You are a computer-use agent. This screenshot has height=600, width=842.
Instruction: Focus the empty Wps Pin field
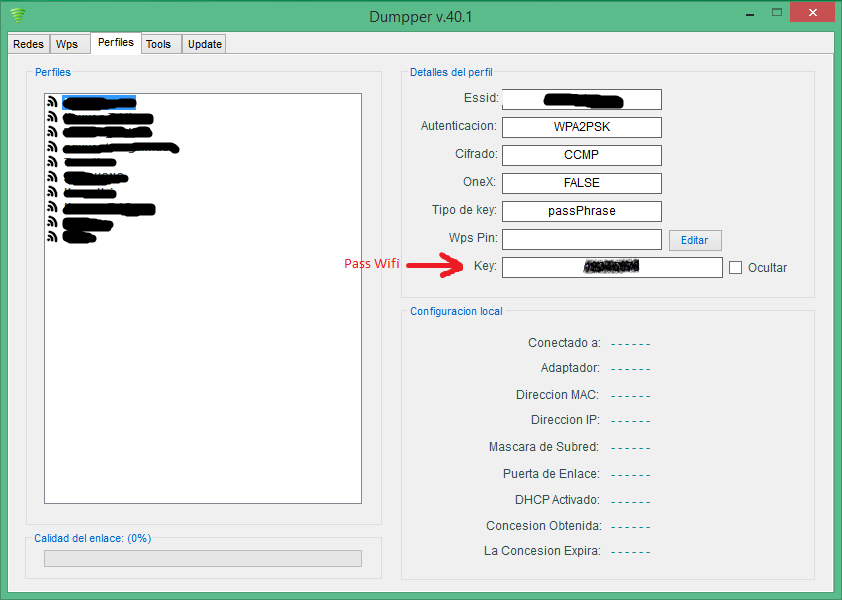582,240
